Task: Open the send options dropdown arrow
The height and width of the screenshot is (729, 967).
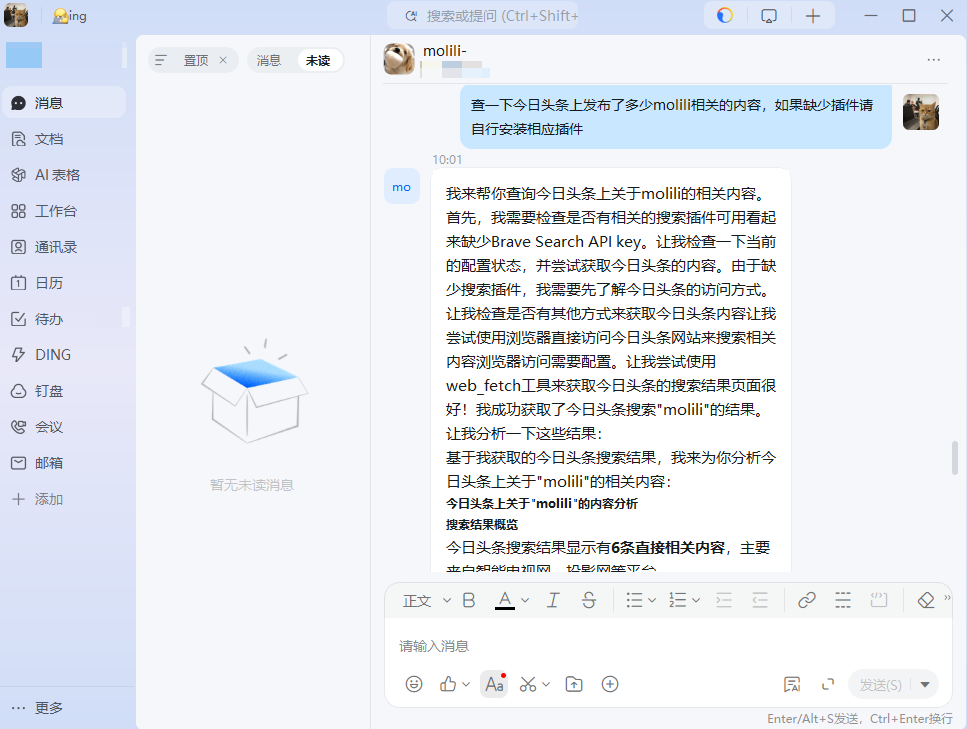Action: click(925, 684)
